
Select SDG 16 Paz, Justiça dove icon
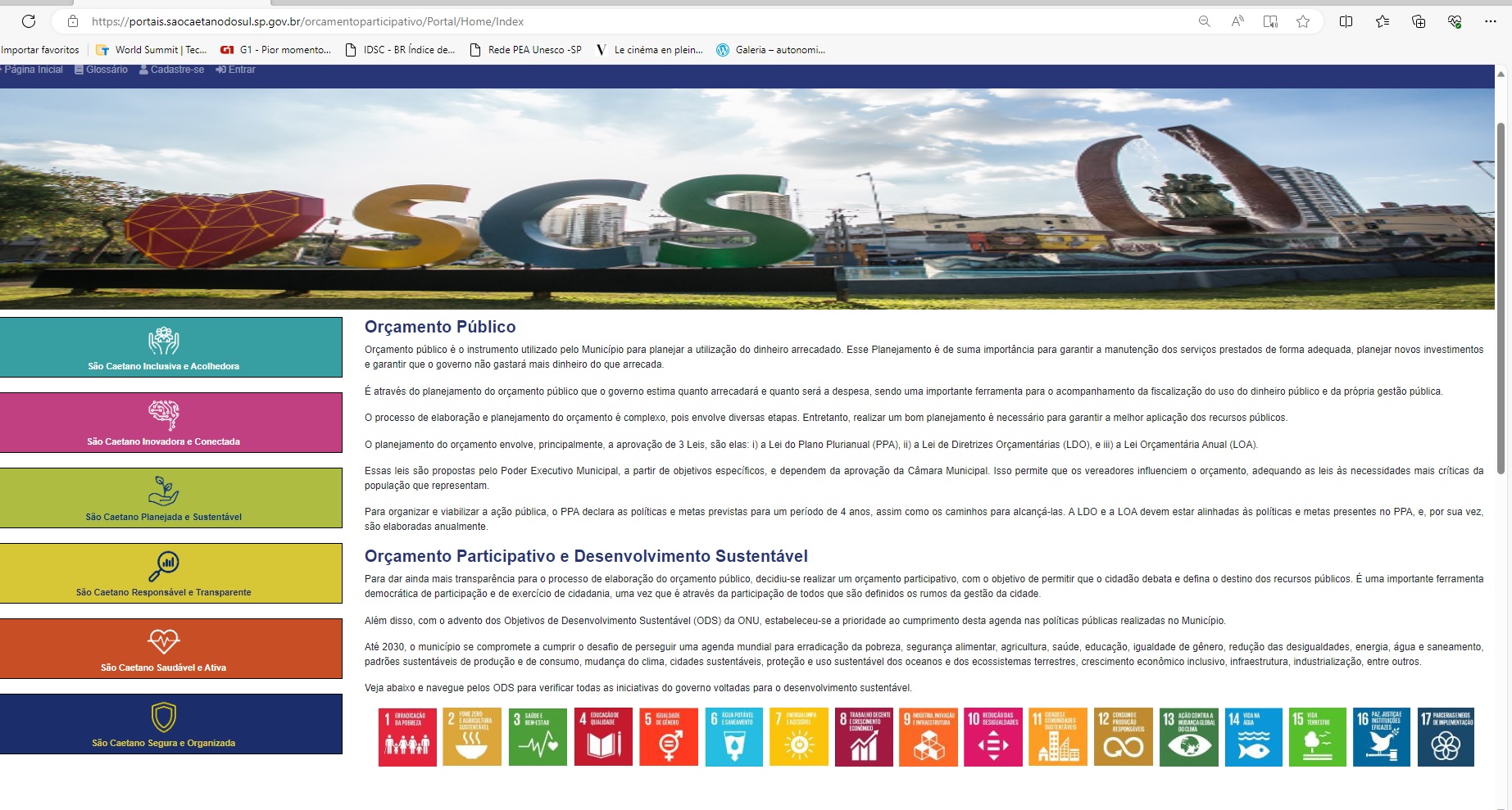(1382, 737)
